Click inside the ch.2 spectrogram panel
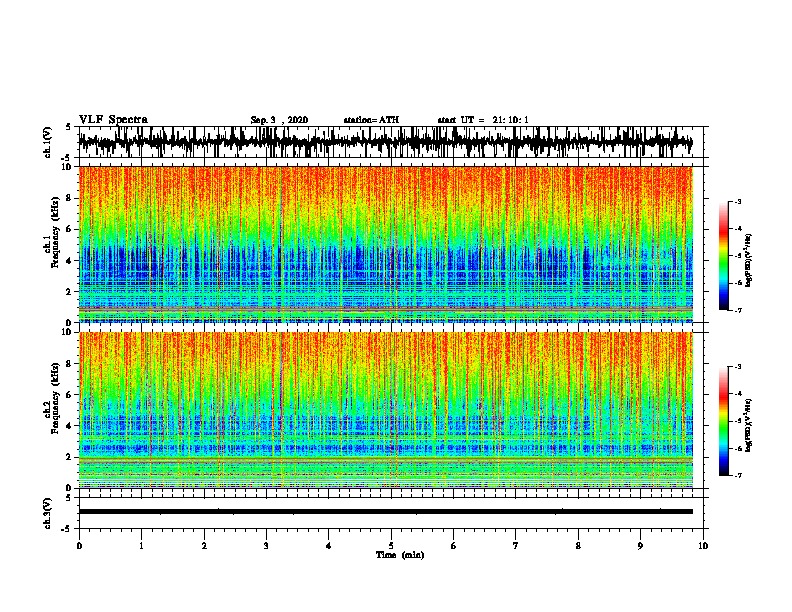 pos(385,410)
